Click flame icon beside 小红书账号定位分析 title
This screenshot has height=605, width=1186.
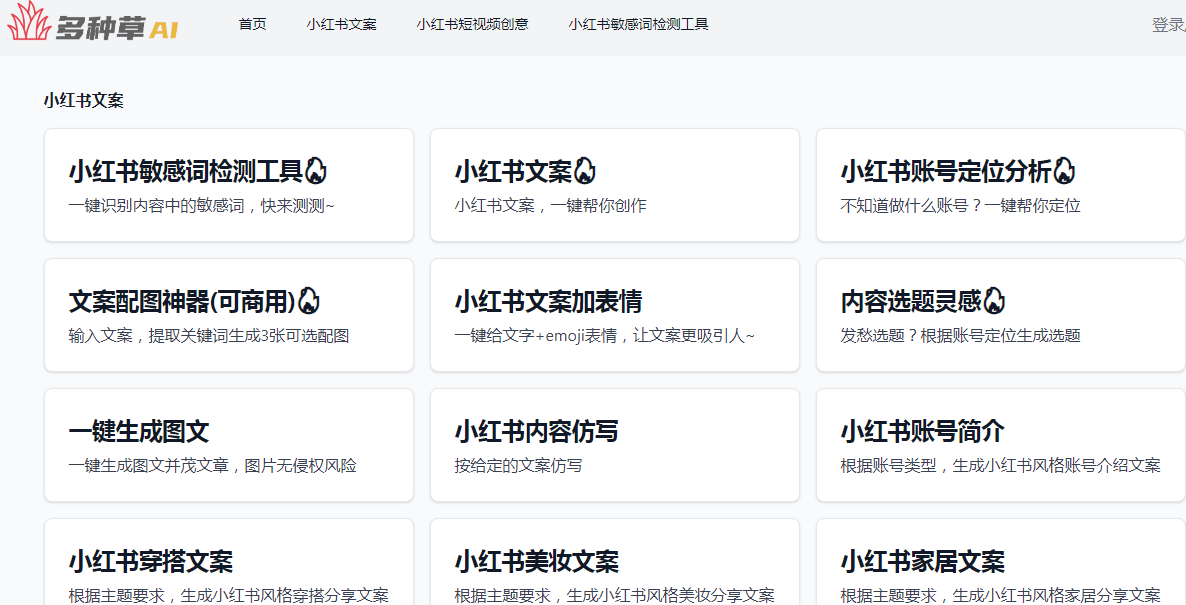click(1064, 171)
